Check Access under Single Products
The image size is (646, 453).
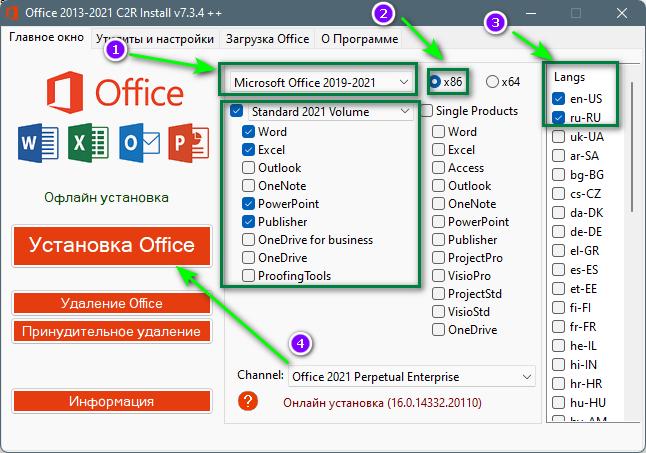pyautogui.click(x=438, y=168)
